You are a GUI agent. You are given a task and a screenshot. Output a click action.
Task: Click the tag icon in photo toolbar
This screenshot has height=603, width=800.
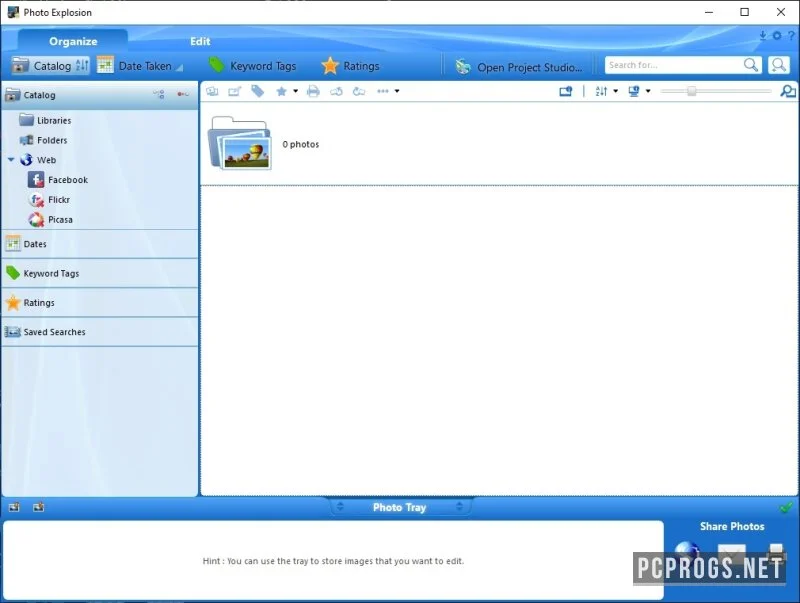point(258,91)
